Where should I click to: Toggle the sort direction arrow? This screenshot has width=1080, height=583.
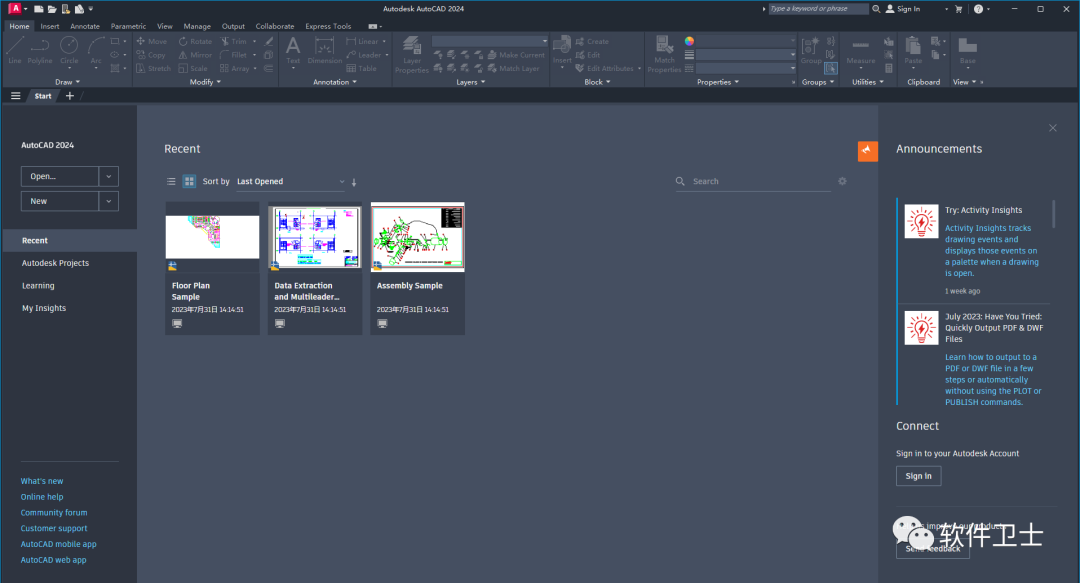(x=354, y=182)
